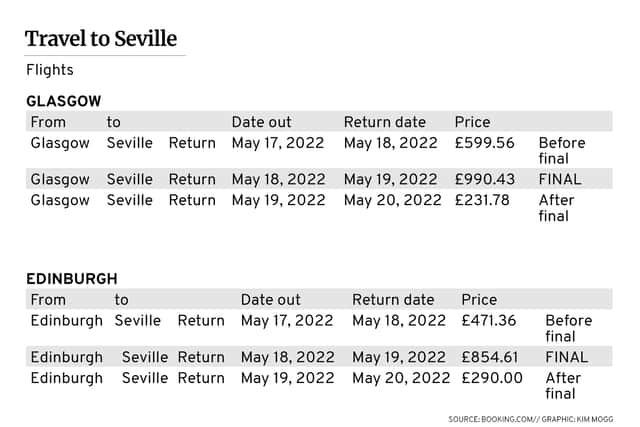Click 'After final' label in Edinburgh table
Viewport: 640px width, 427px height.
pos(563,386)
